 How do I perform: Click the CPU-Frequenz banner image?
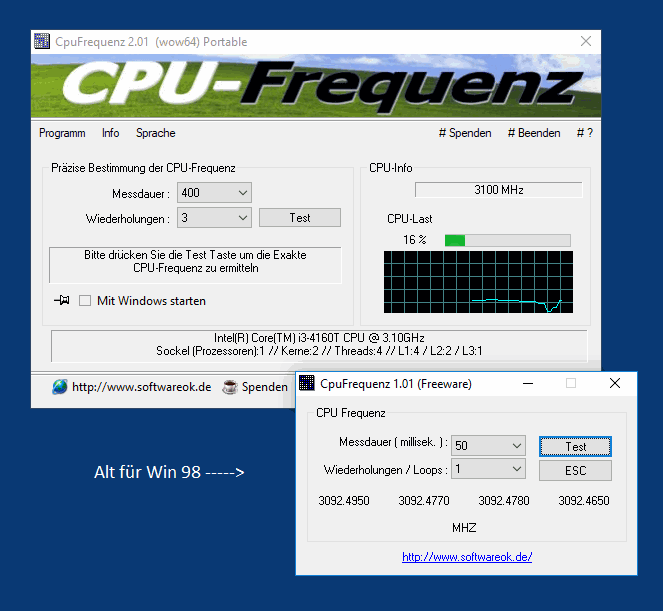pyautogui.click(x=316, y=86)
